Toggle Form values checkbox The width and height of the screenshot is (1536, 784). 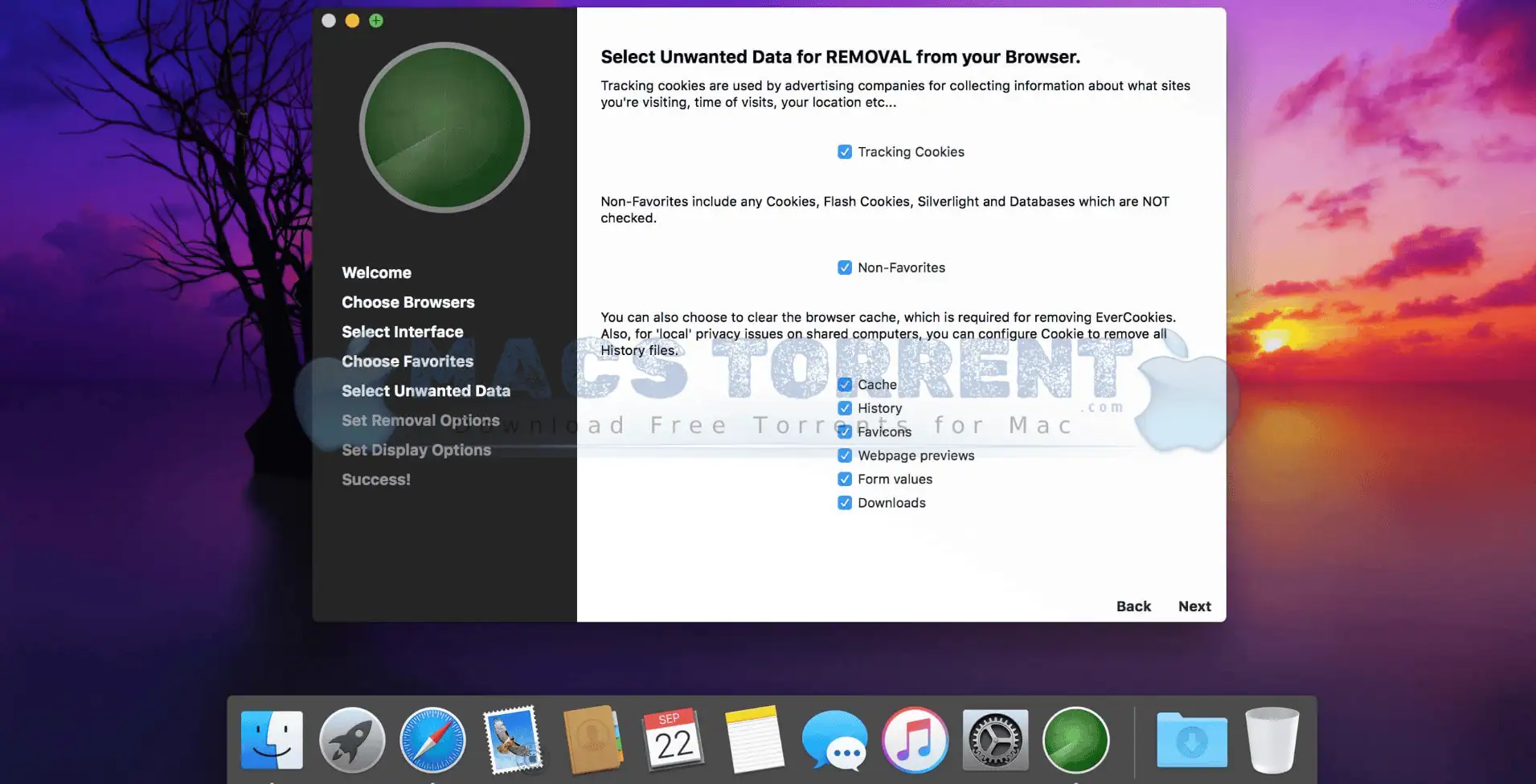[845, 479]
